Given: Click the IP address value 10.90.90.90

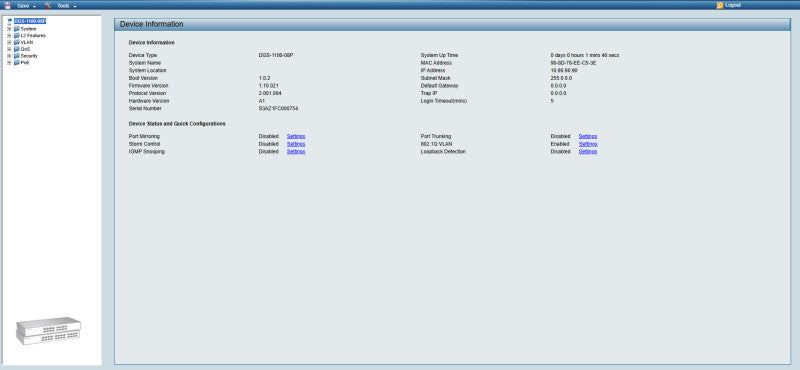Looking at the screenshot, I should pos(564,70).
